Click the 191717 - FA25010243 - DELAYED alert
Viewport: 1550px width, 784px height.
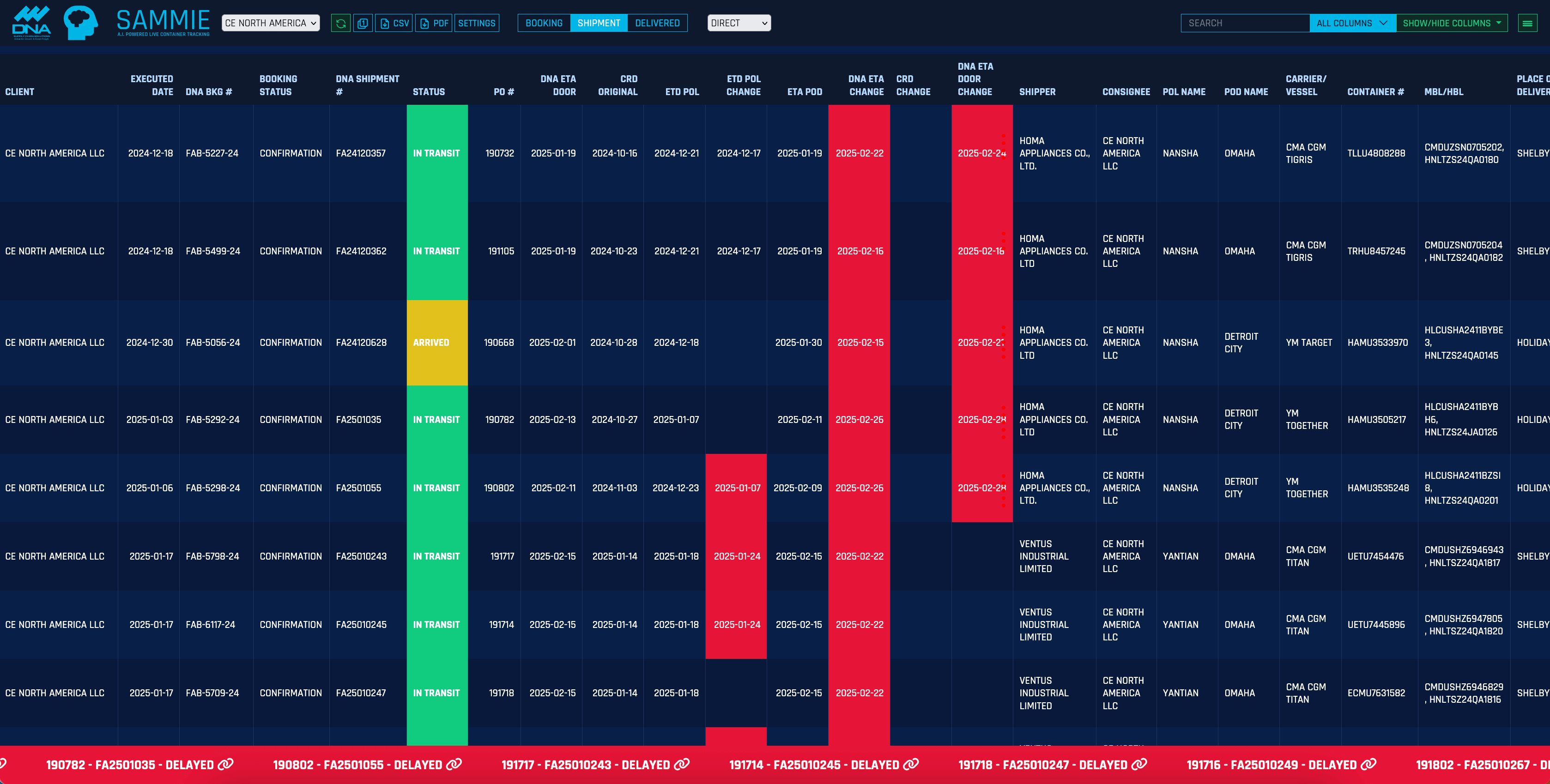[586, 765]
